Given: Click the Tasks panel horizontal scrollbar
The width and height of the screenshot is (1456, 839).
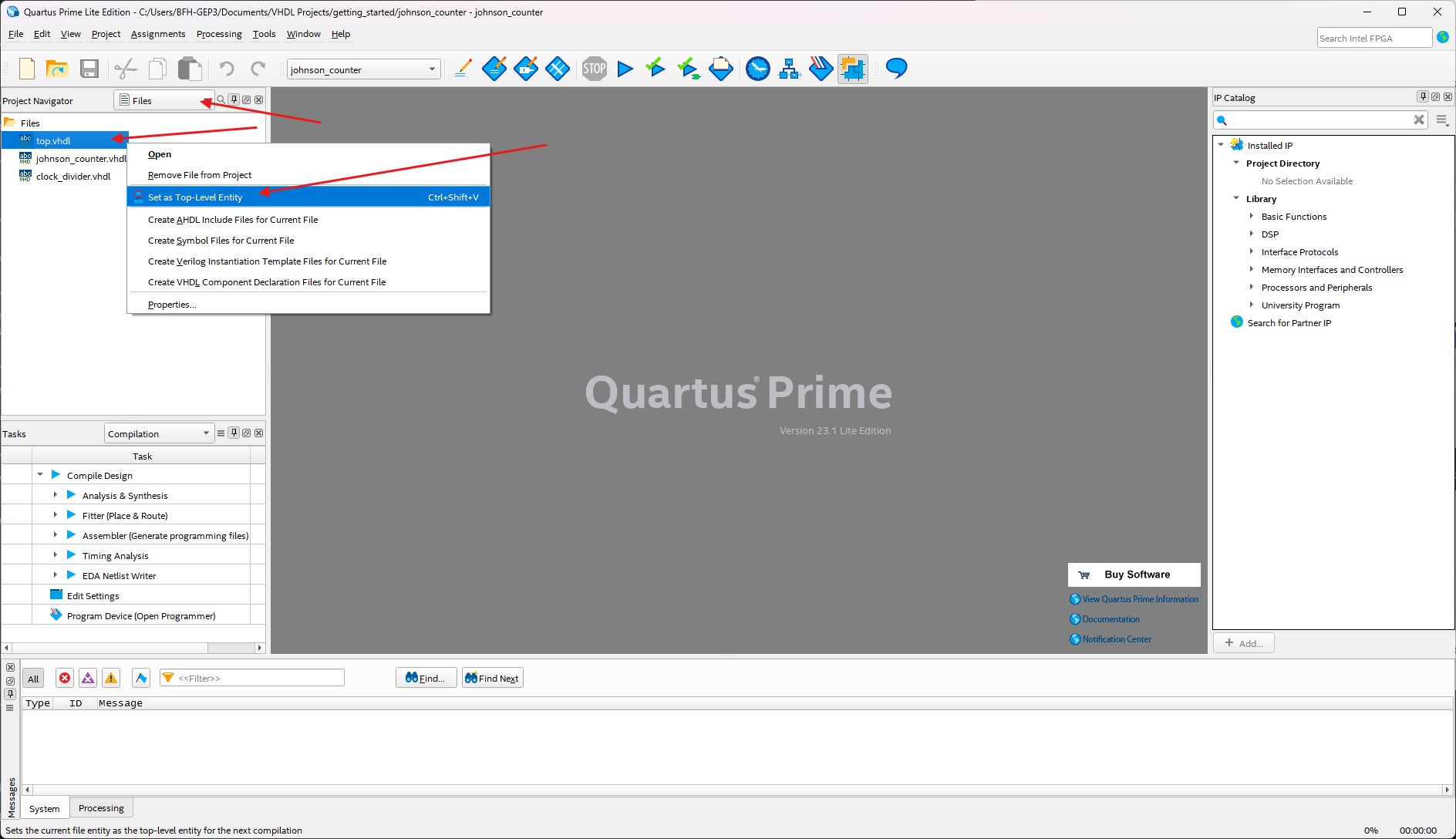Looking at the screenshot, I should click(x=133, y=648).
